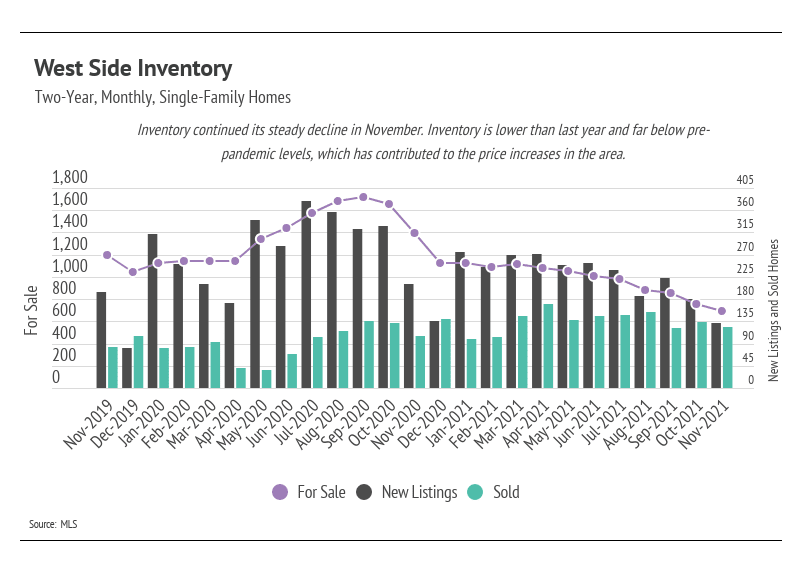Click the Nov-2019 For Sale line data point

(107, 255)
